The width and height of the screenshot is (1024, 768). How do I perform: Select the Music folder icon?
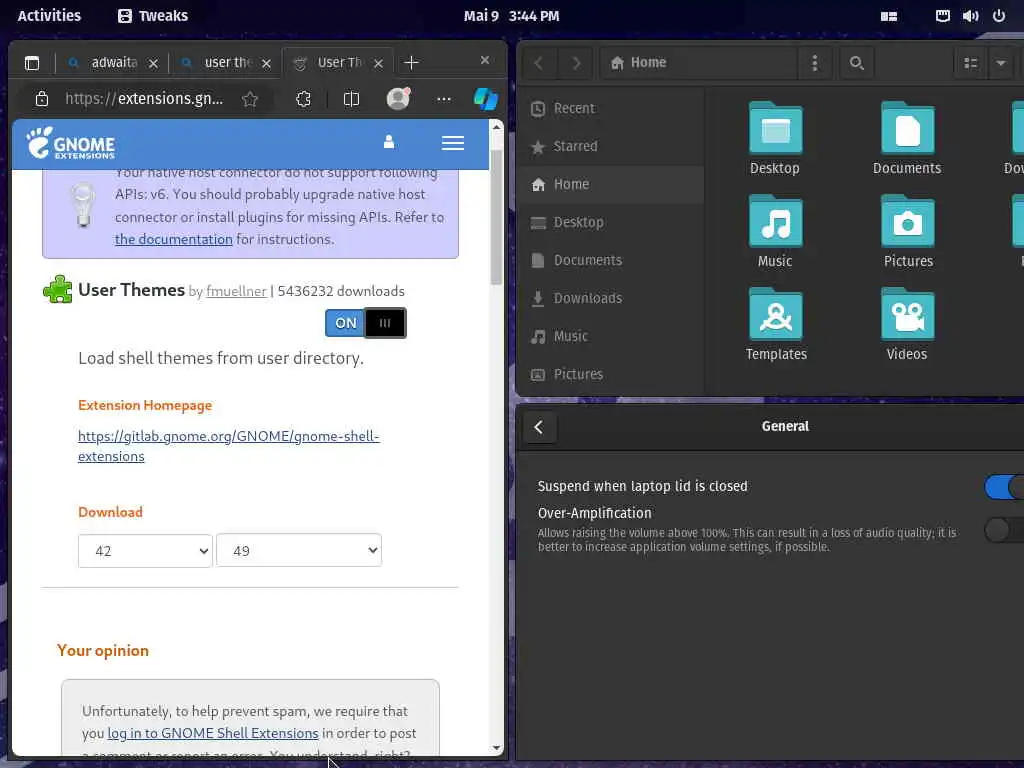pos(775,221)
